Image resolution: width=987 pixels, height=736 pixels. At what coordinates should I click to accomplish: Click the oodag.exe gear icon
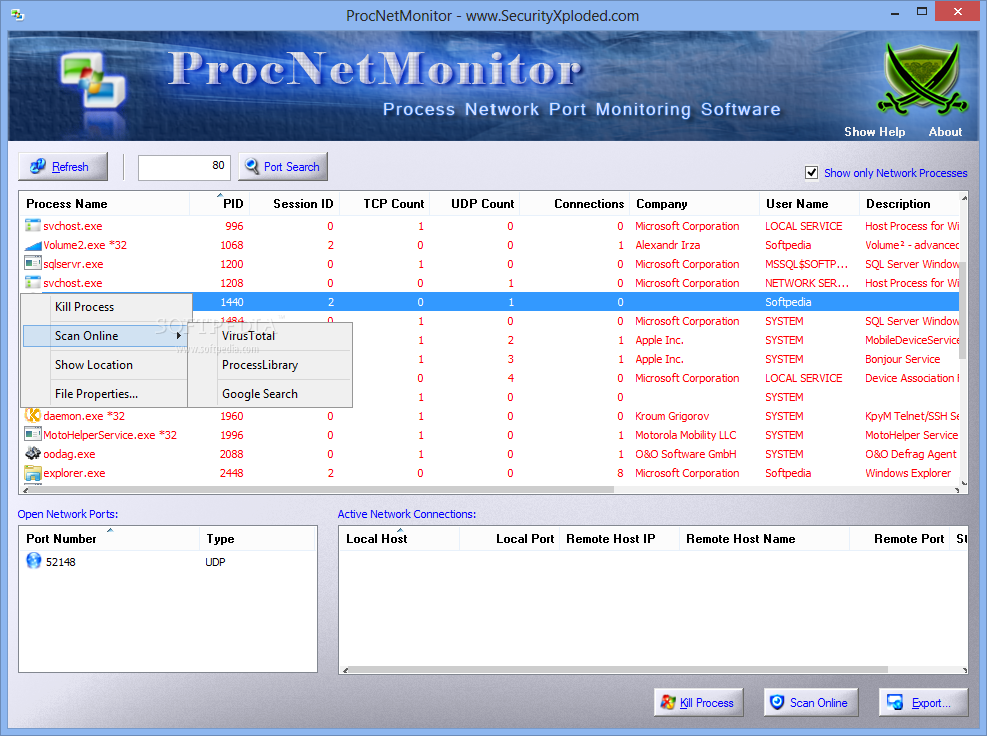pyautogui.click(x=33, y=453)
